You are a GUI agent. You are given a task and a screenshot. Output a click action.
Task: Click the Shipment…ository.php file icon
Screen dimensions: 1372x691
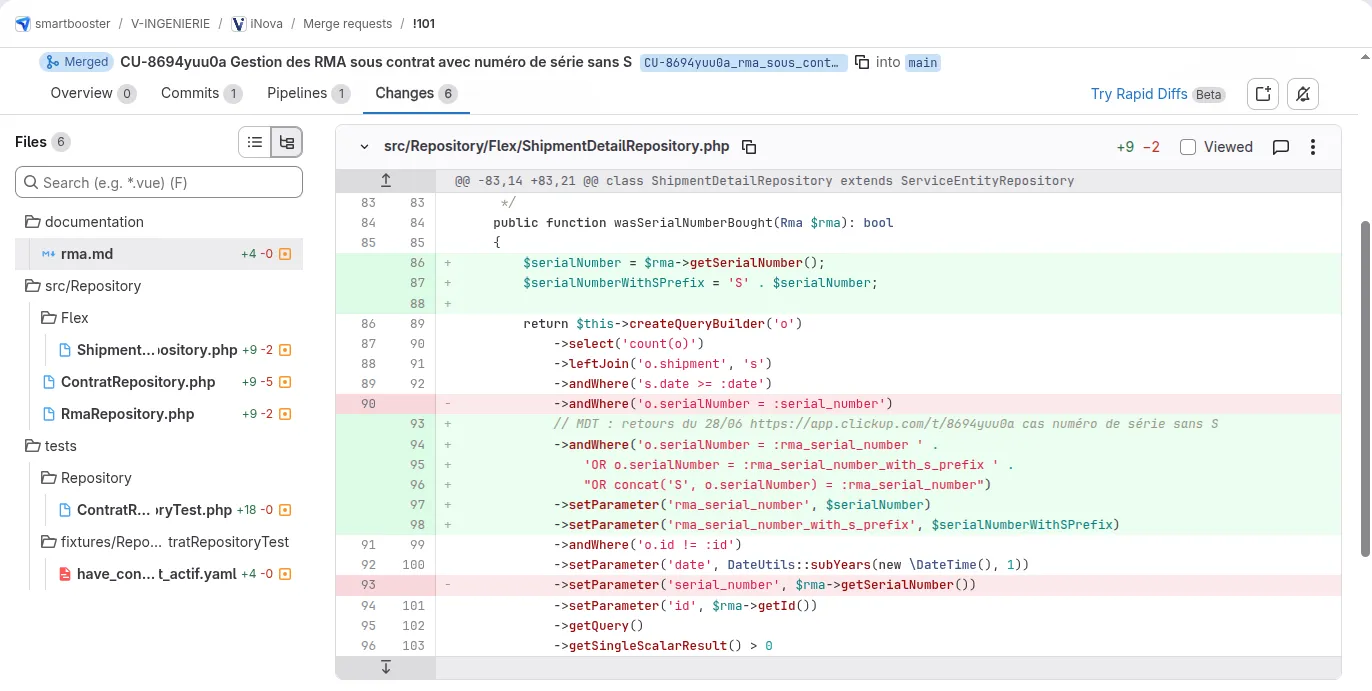pyautogui.click(x=65, y=350)
